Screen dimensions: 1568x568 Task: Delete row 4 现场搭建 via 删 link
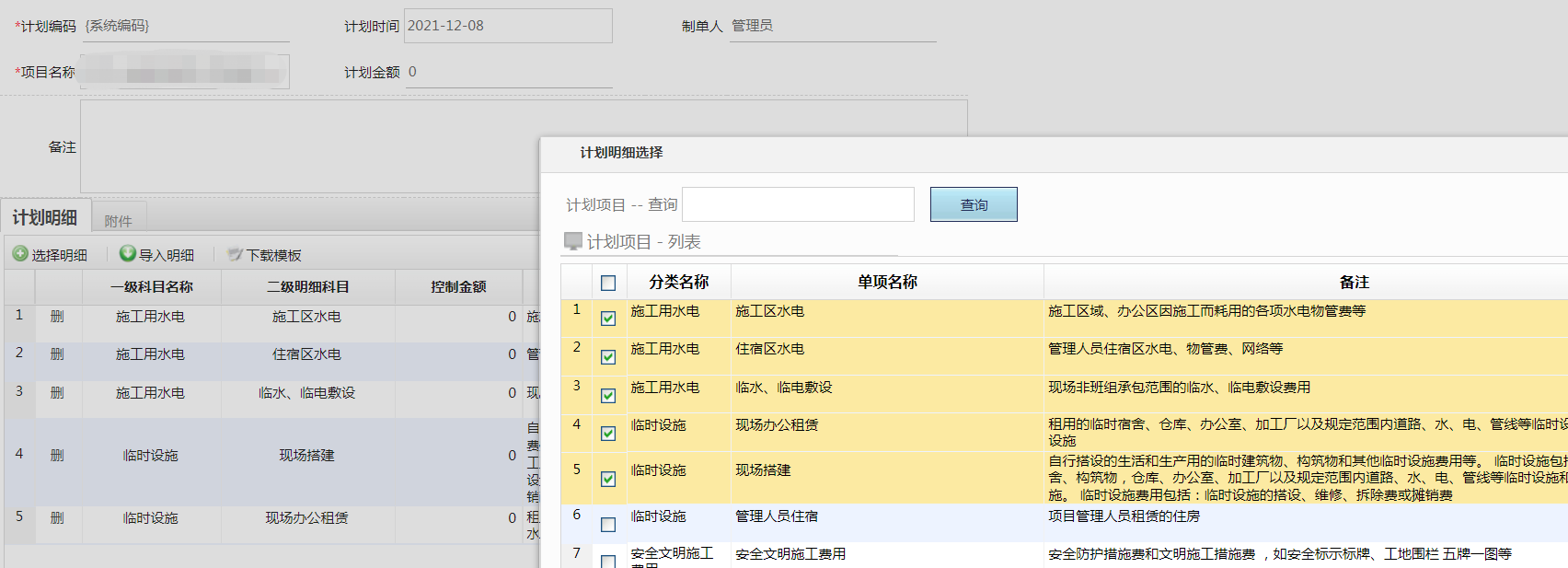[57, 456]
